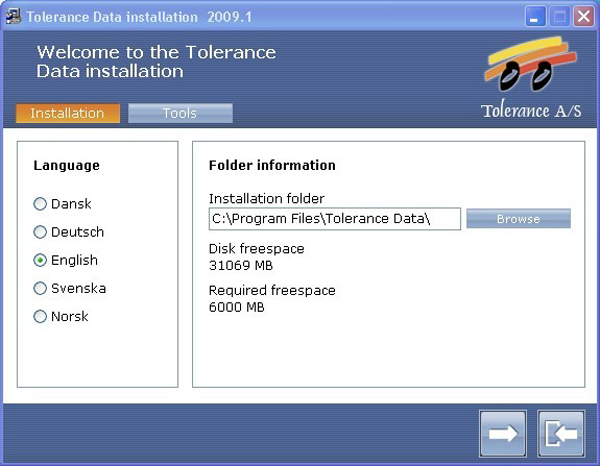The width and height of the screenshot is (600, 466).
Task: Switch to the Installation tab
Action: tap(68, 113)
